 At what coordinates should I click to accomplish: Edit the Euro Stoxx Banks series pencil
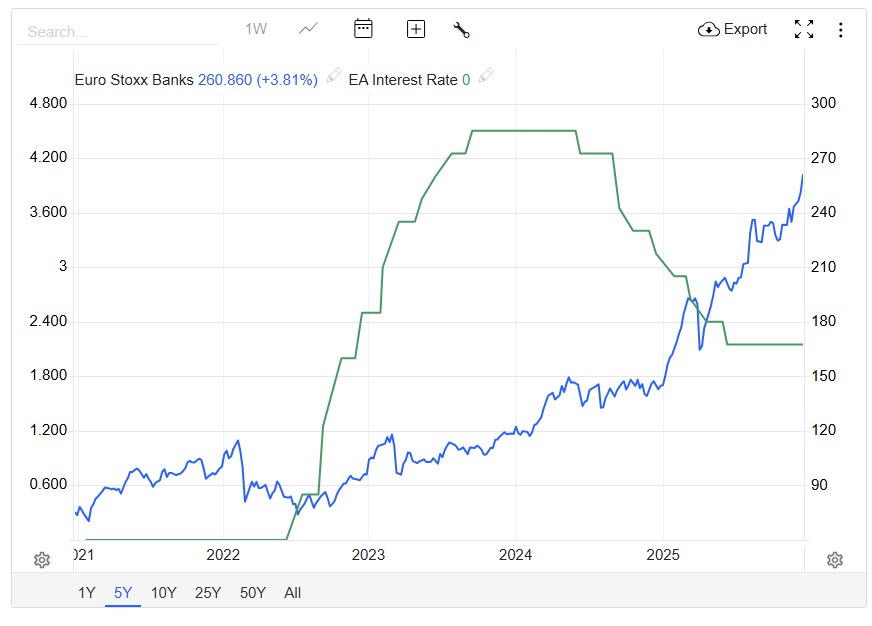334,77
